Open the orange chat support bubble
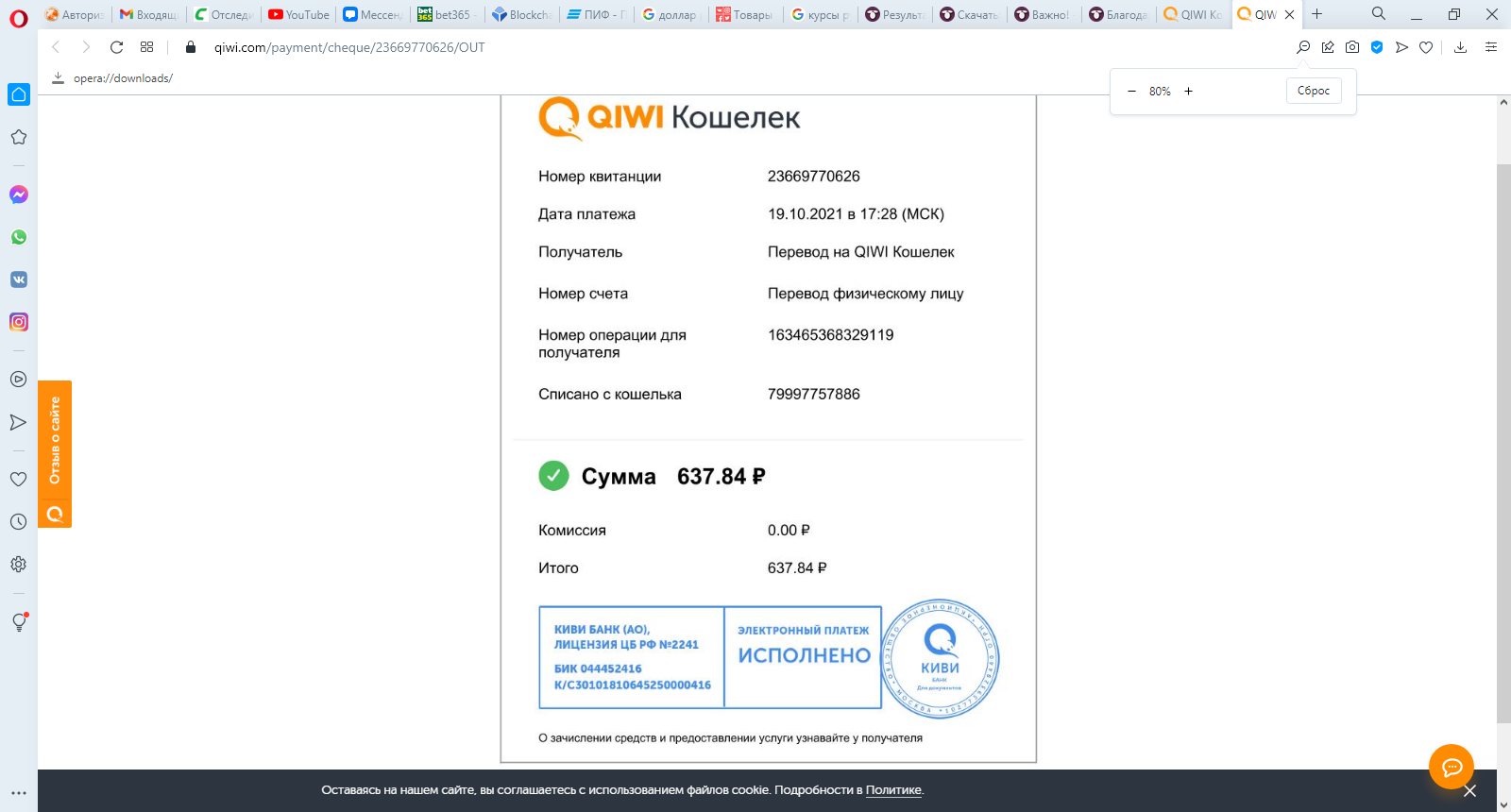Image resolution: width=1511 pixels, height=812 pixels. click(x=1452, y=767)
